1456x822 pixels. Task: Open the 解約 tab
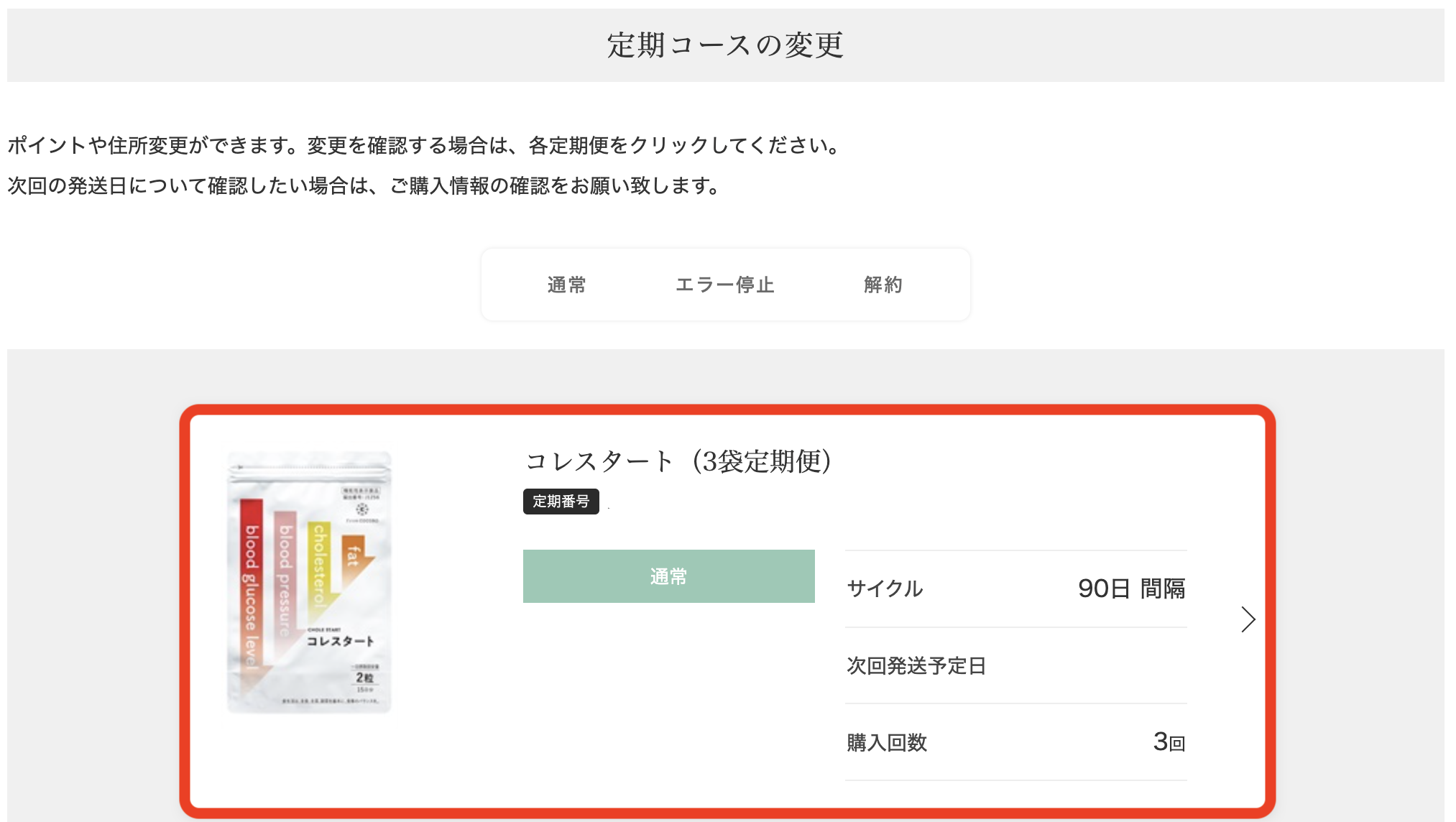tap(883, 285)
